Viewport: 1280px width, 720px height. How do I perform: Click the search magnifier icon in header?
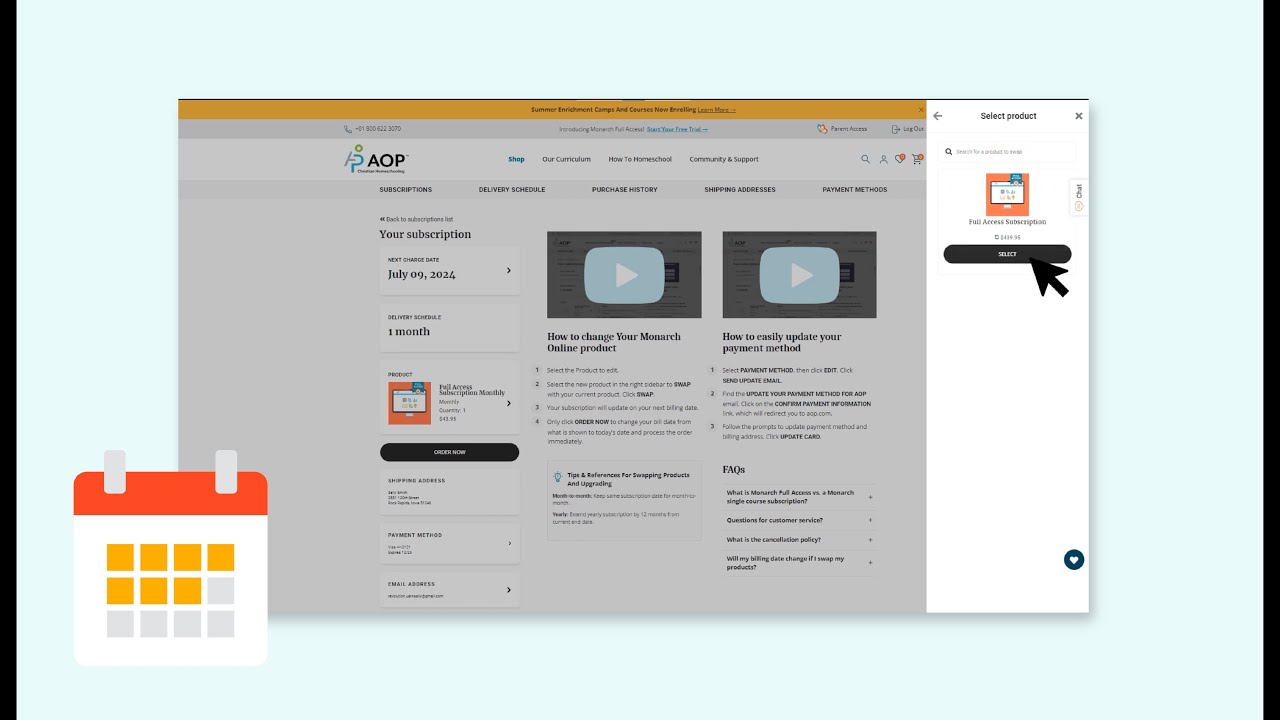(x=866, y=159)
